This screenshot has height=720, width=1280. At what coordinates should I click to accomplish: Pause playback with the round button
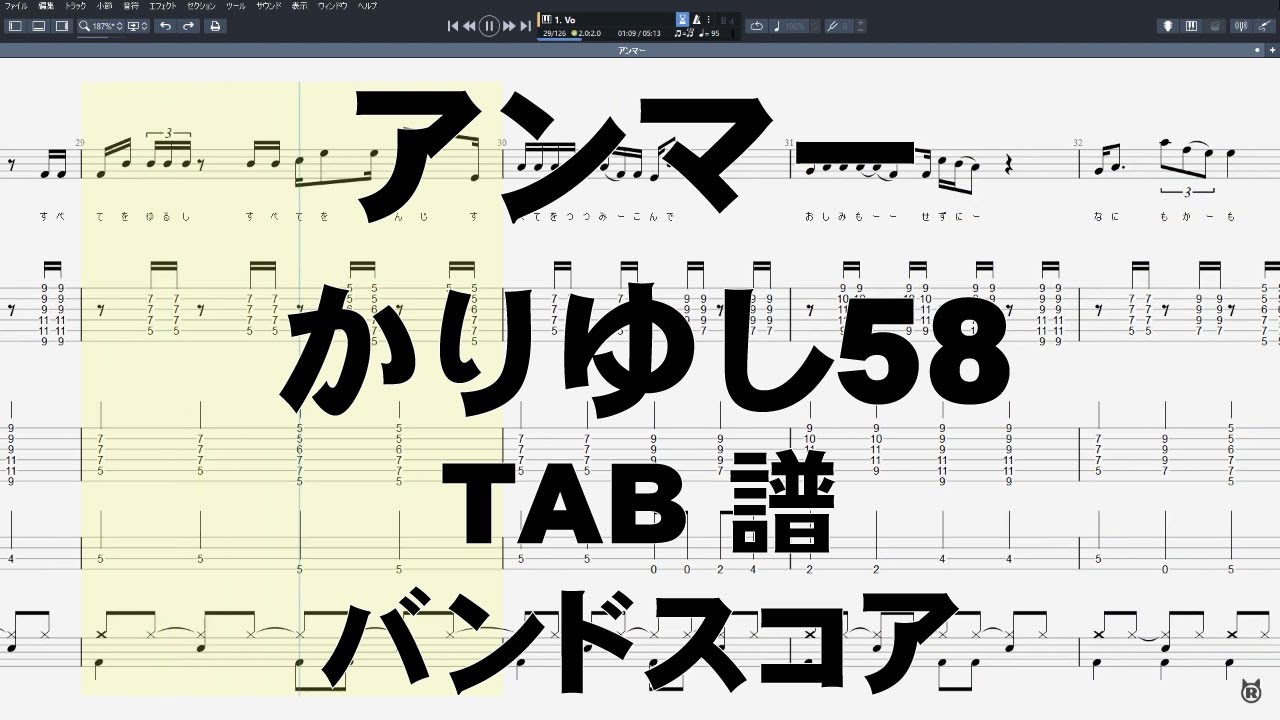[x=489, y=26]
